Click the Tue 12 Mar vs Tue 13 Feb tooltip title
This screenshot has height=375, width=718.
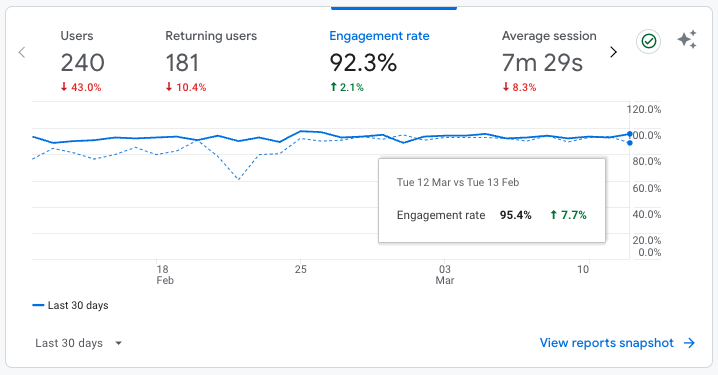tap(458, 182)
